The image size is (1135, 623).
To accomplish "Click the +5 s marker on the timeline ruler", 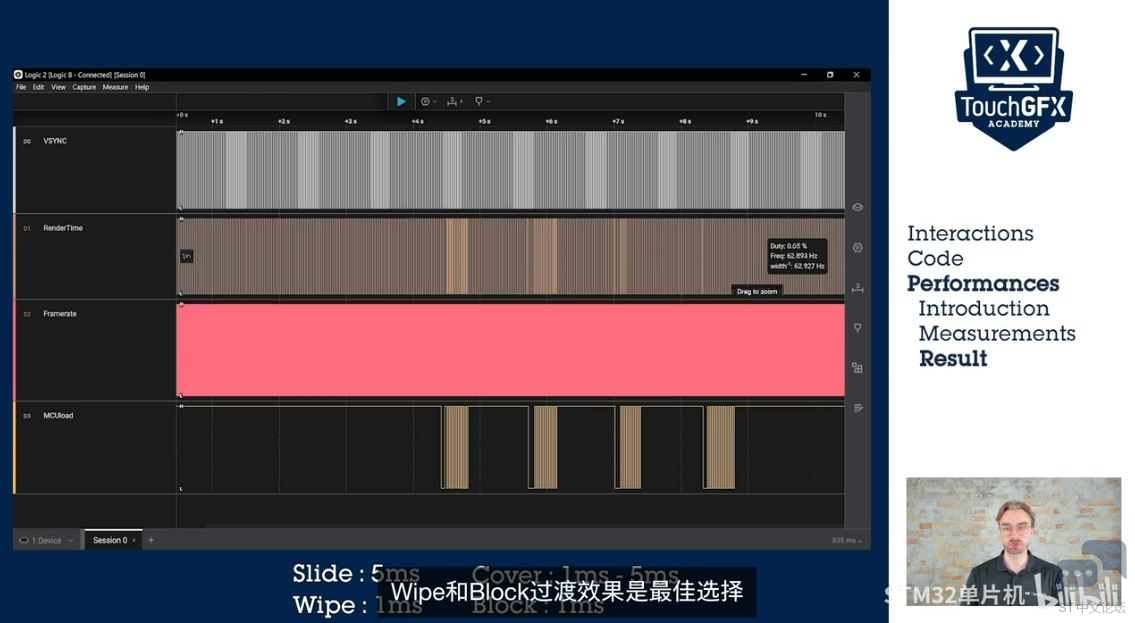I will 483,121.
